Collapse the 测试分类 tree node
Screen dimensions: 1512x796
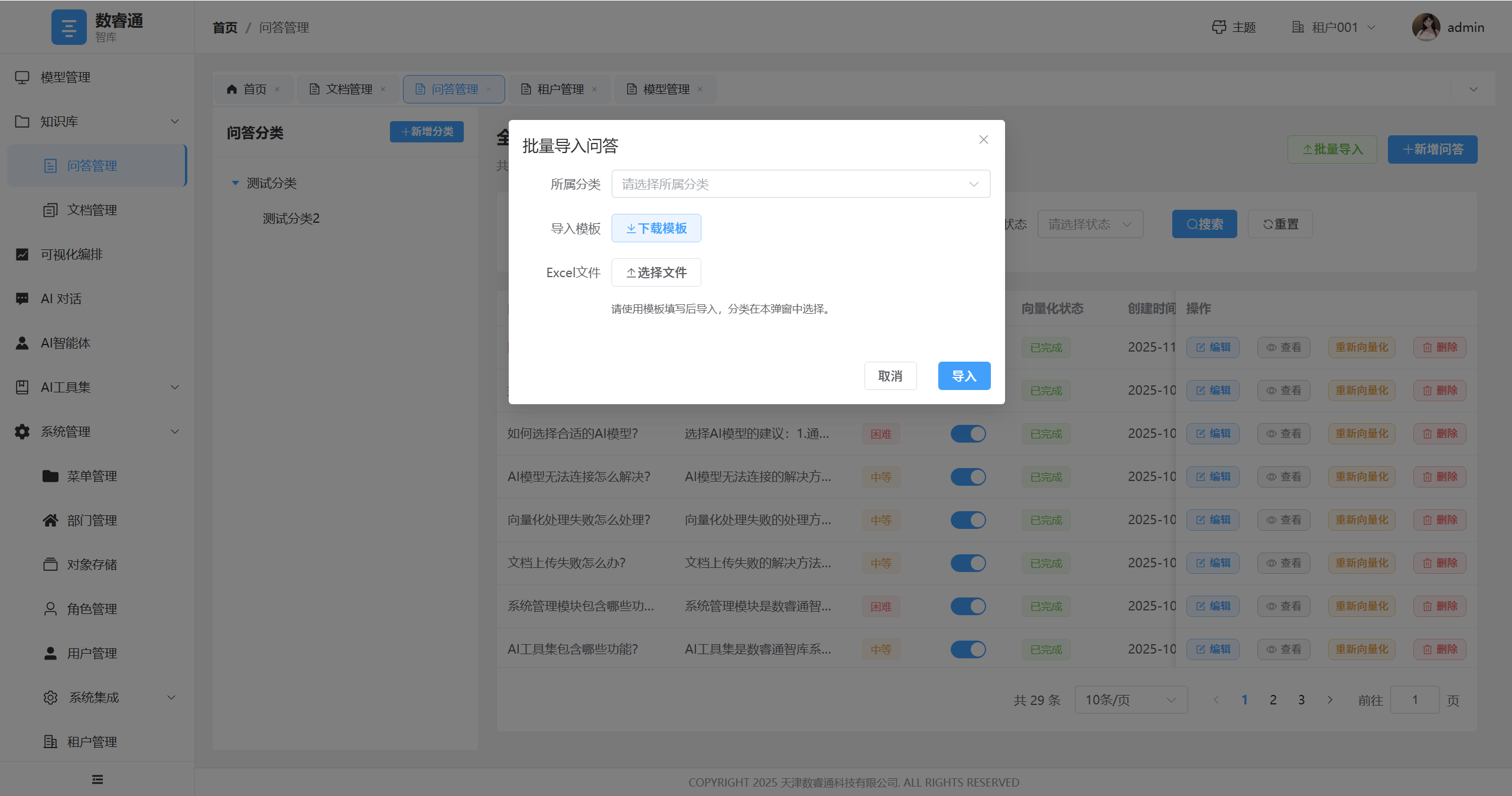(x=235, y=183)
